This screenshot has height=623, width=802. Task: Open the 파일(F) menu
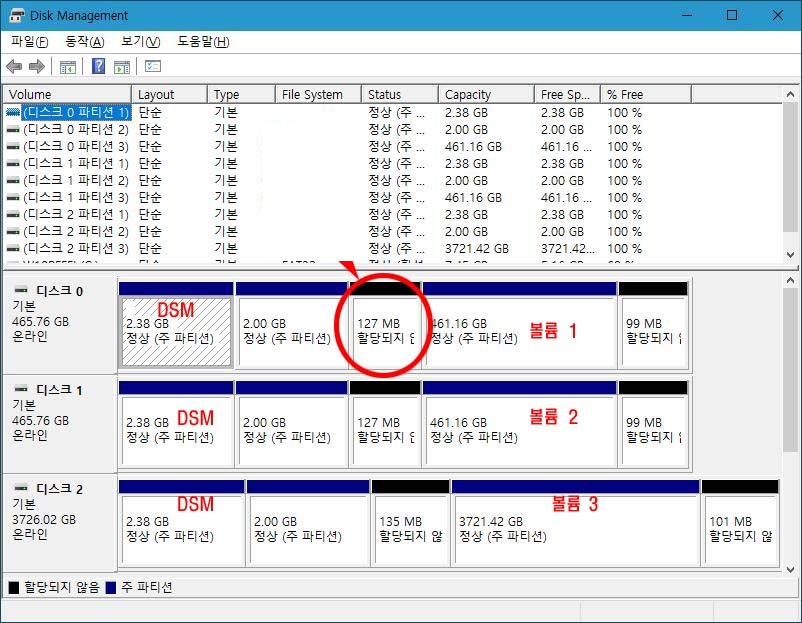click(x=29, y=42)
